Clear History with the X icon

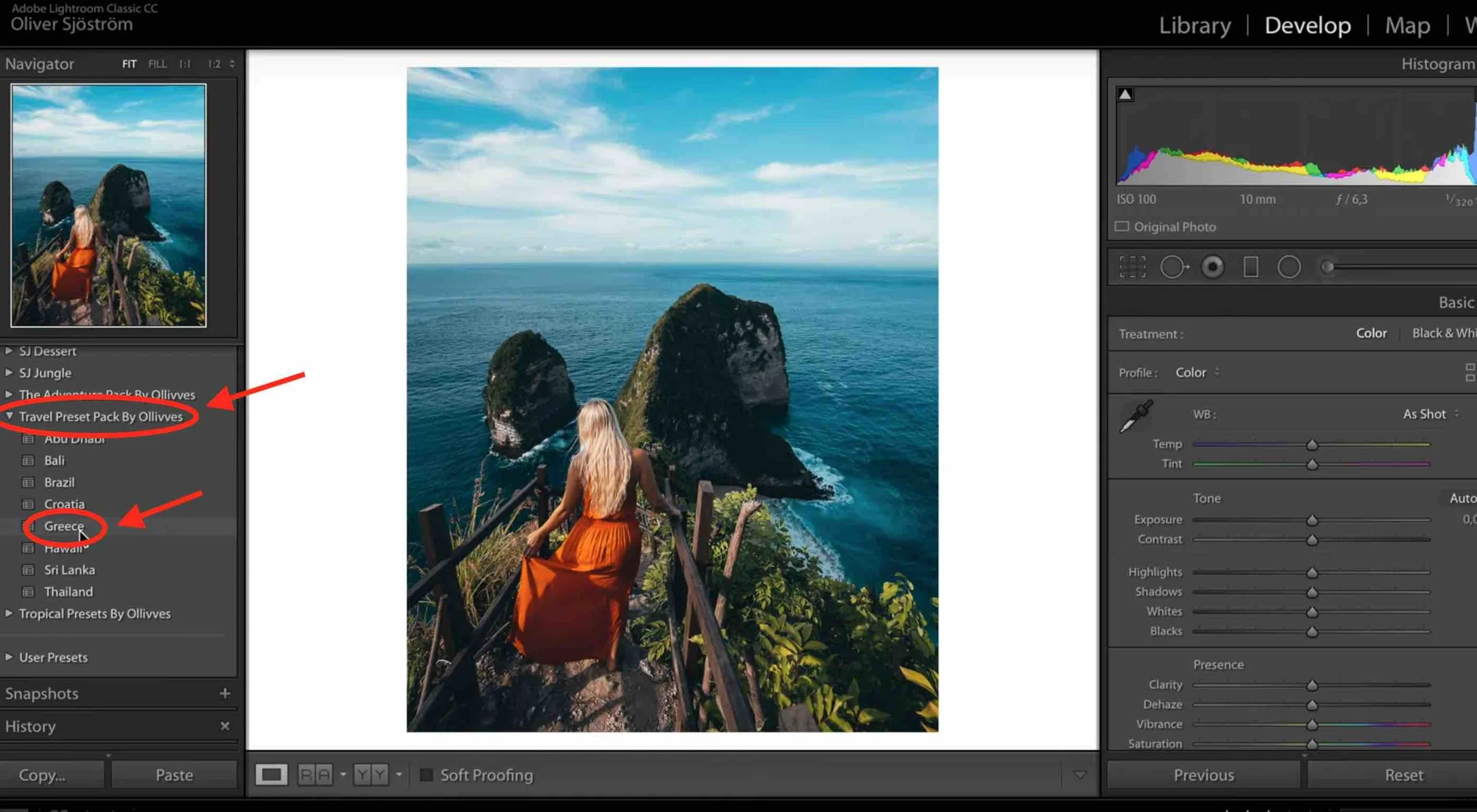tap(225, 726)
